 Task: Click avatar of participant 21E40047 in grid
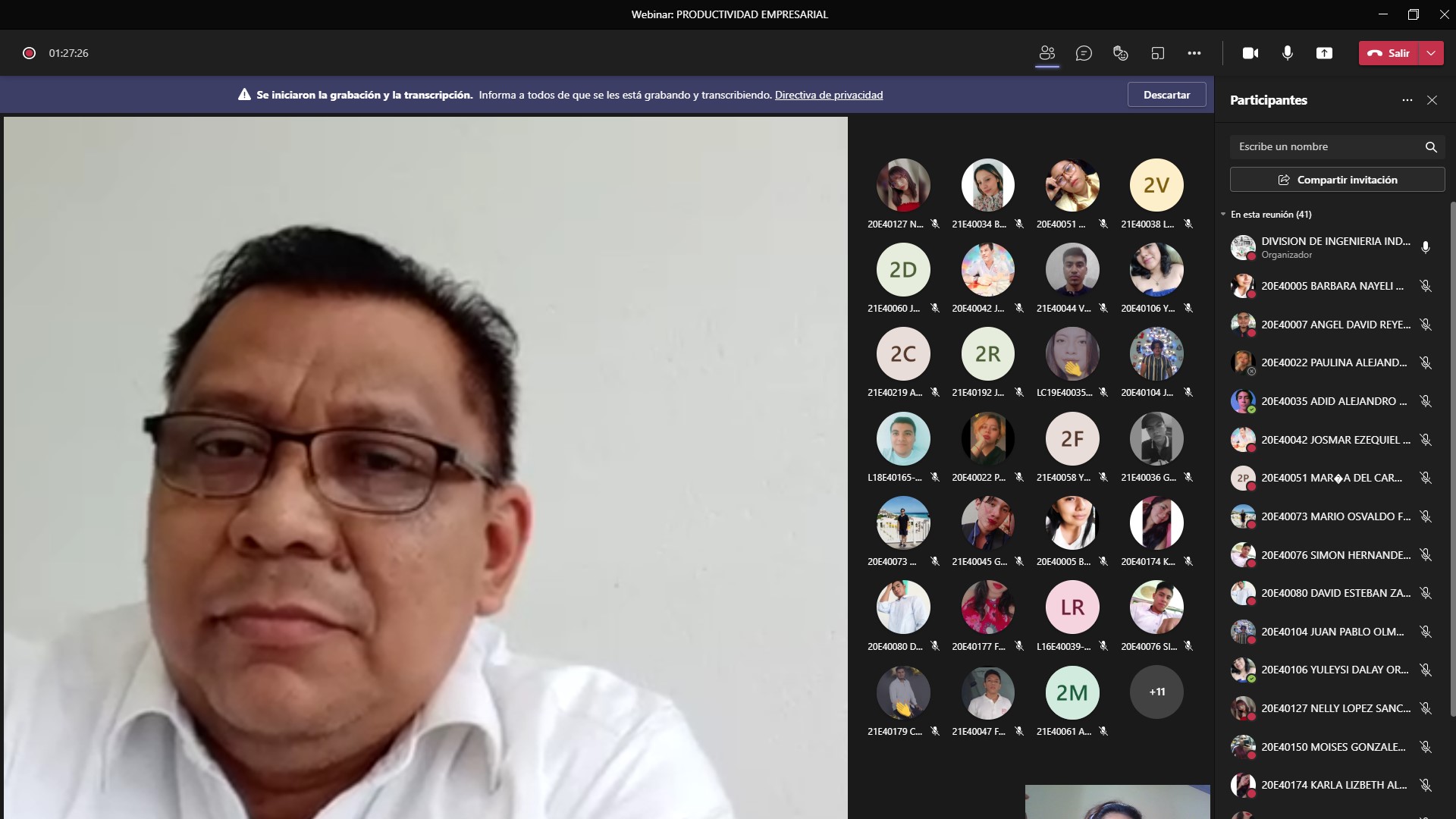coord(987,692)
